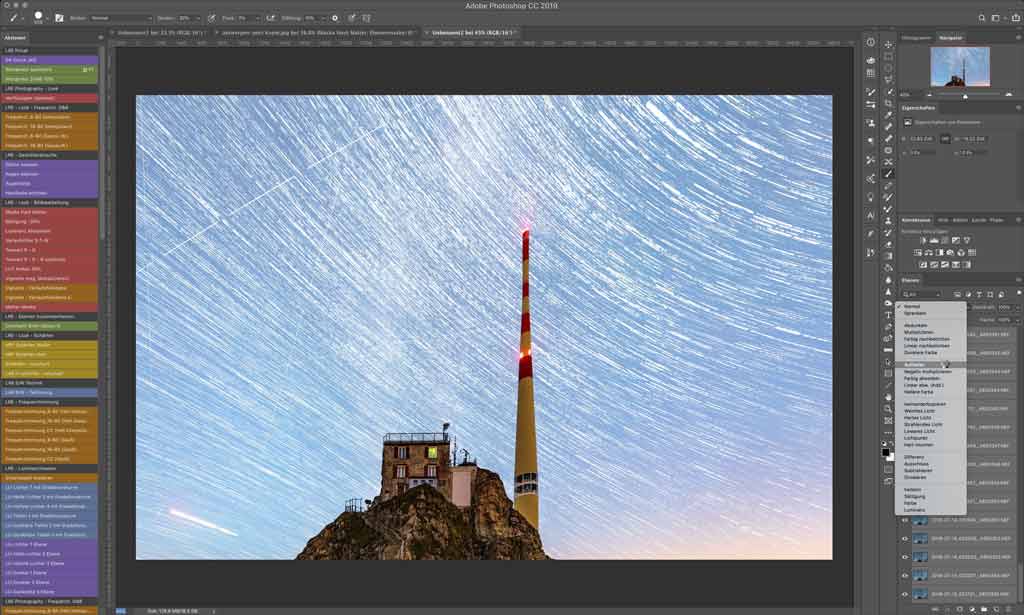This screenshot has width=1024, height=615.
Task: Click LRE - Gesichtsretusche action set header
Action: coord(50,155)
